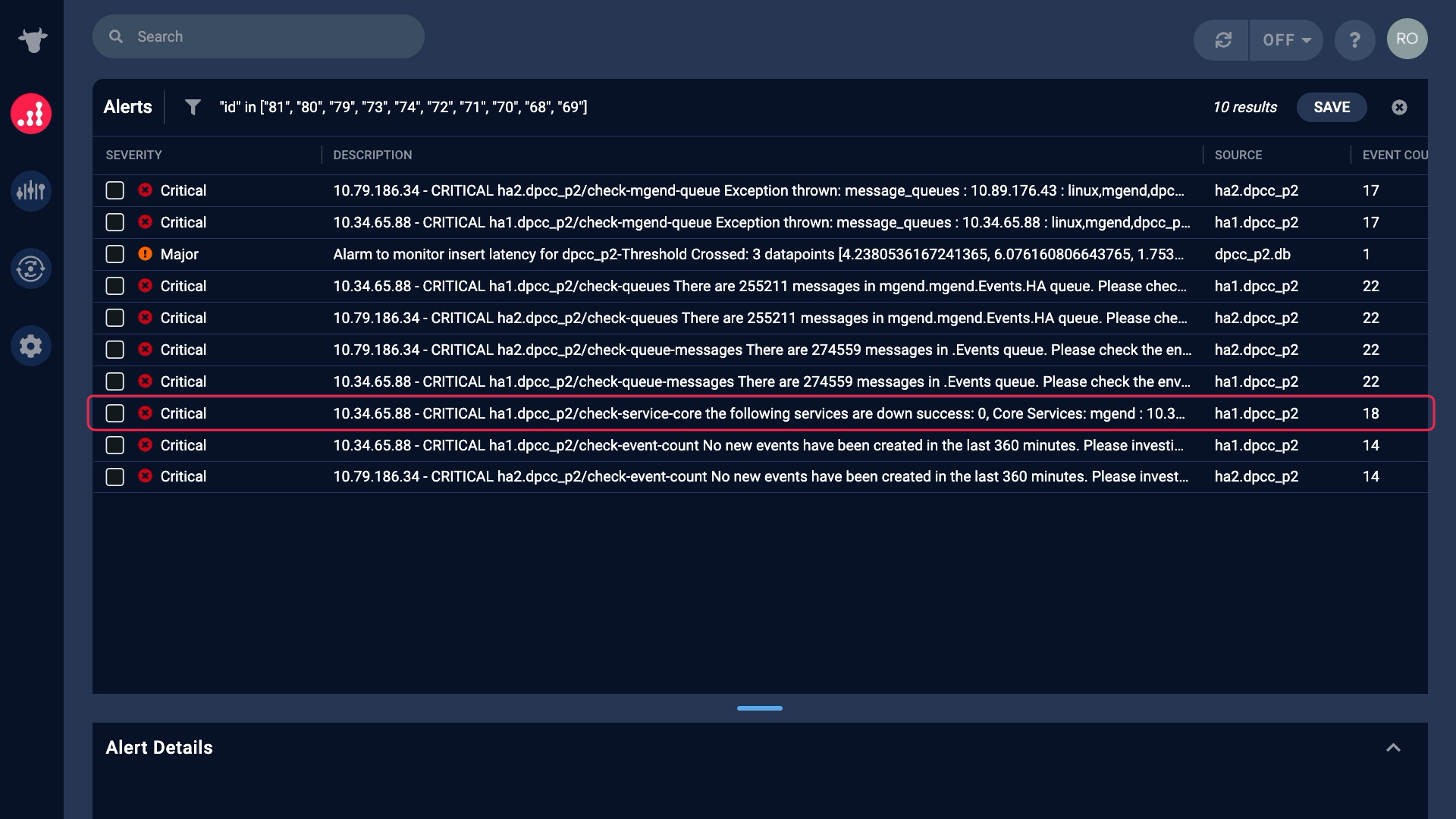Open the check-service-core services down alert
Screen dimensions: 1456x819
[759, 413]
